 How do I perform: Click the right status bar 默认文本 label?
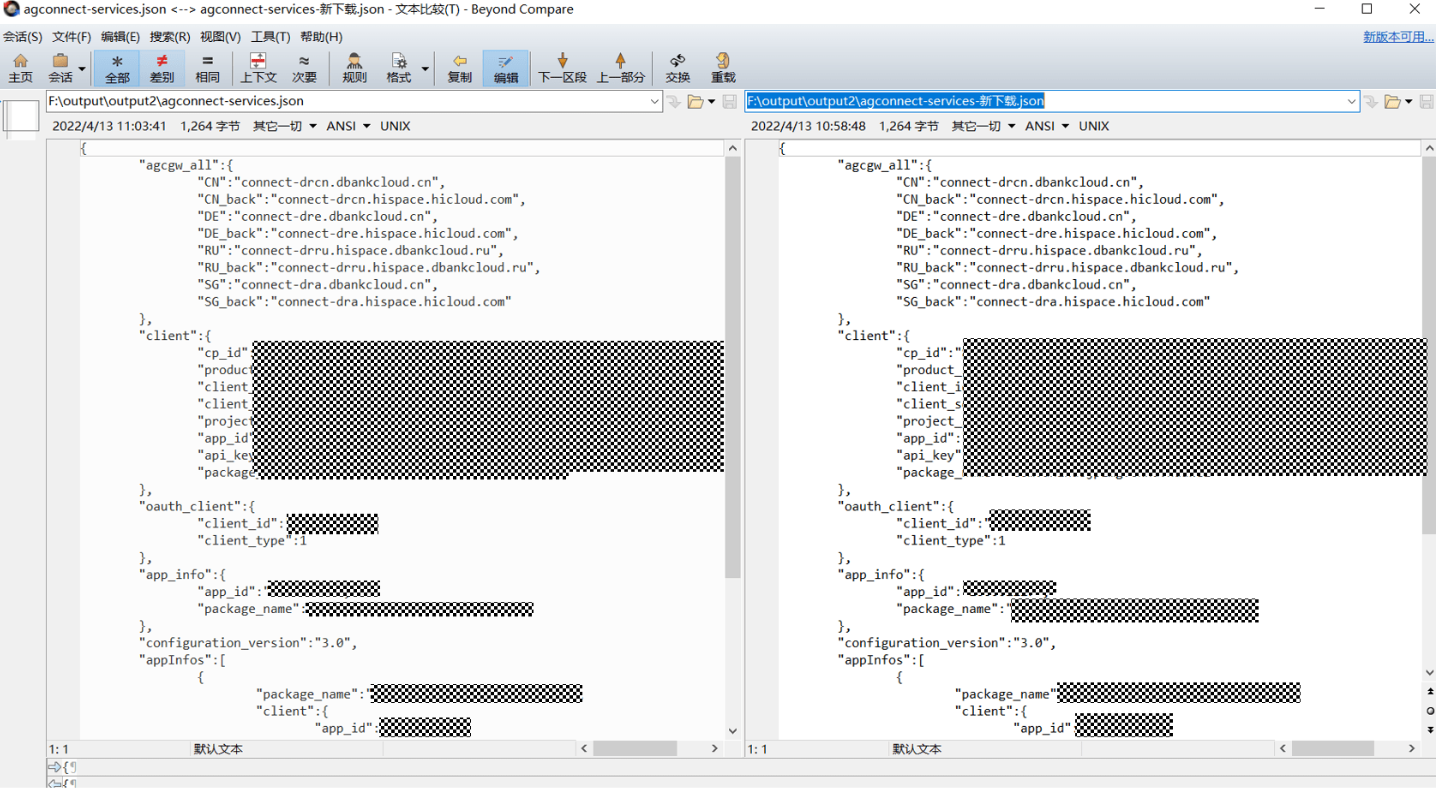(x=917, y=748)
